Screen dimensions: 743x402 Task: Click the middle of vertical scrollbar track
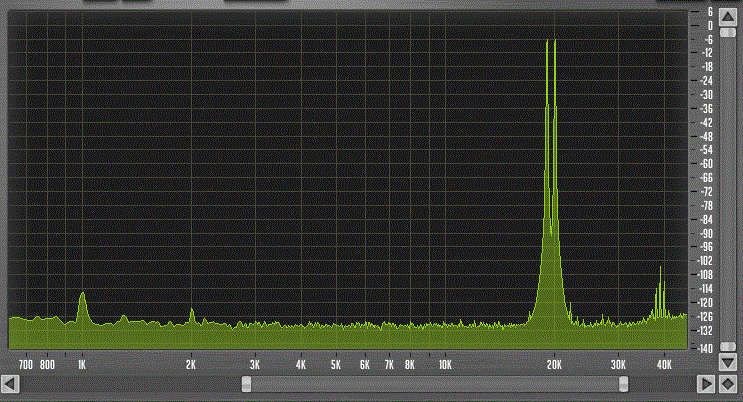(728, 190)
